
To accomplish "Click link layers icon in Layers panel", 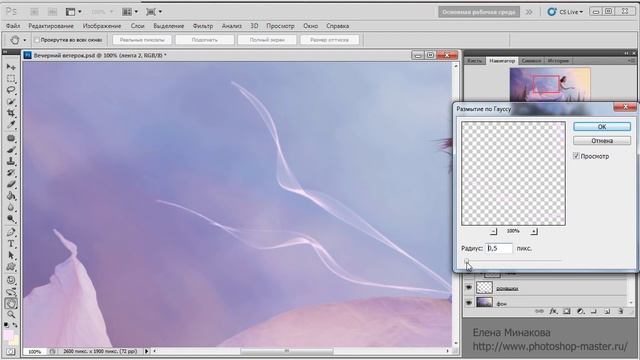I will [x=539, y=311].
